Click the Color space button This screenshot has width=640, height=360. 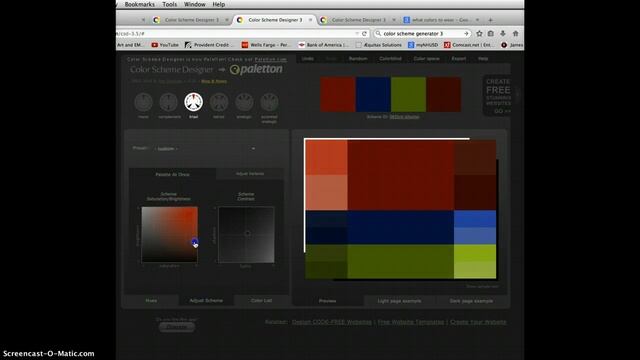click(427, 58)
